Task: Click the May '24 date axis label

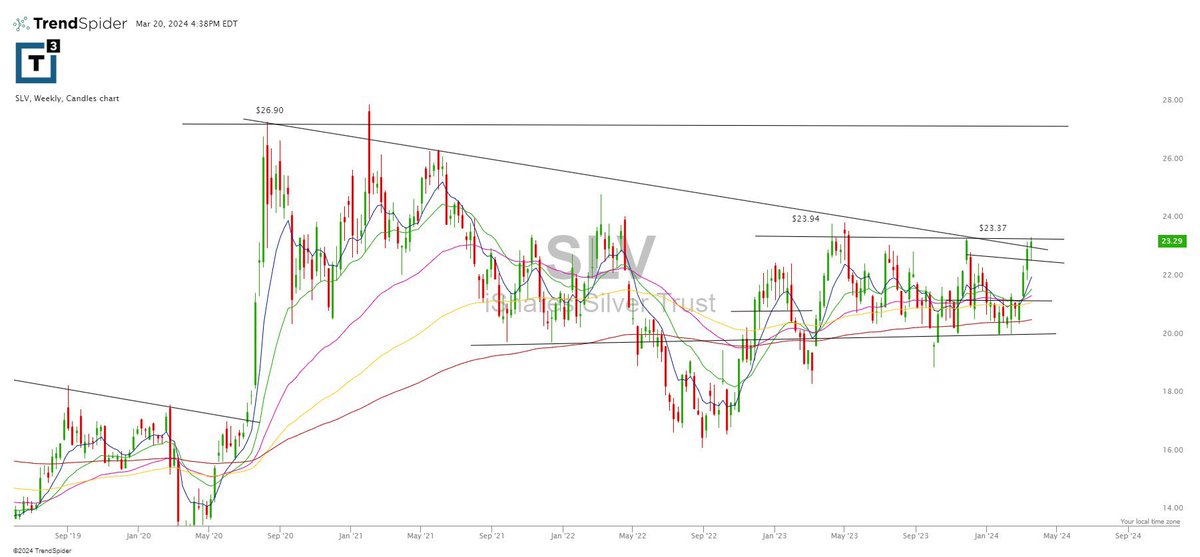Action: (x=1058, y=536)
